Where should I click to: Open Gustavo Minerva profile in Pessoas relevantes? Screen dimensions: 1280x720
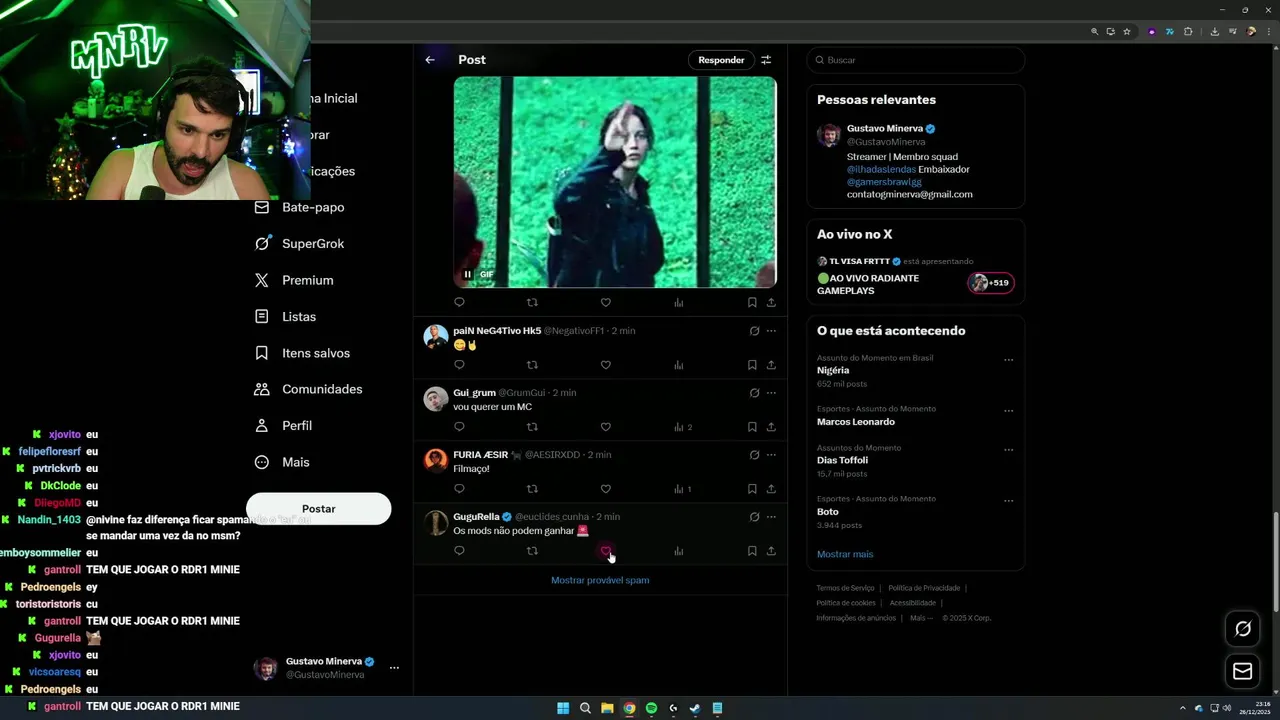tap(884, 128)
